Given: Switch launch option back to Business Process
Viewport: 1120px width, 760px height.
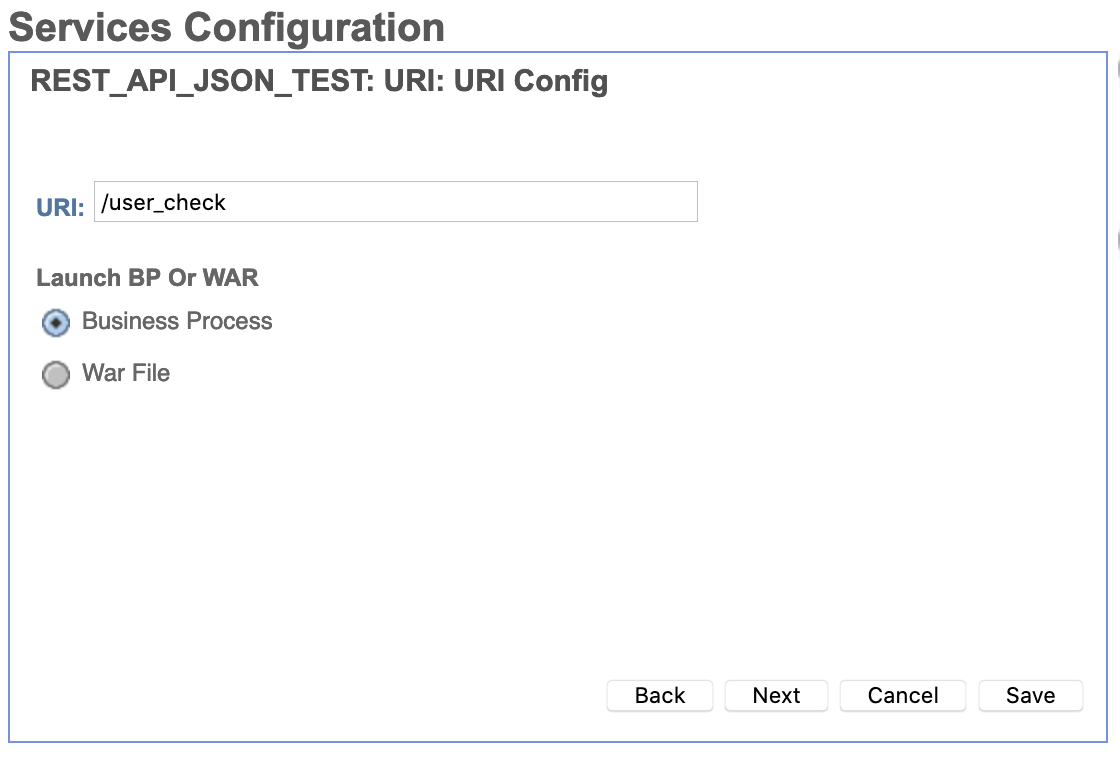Looking at the screenshot, I should (56, 322).
